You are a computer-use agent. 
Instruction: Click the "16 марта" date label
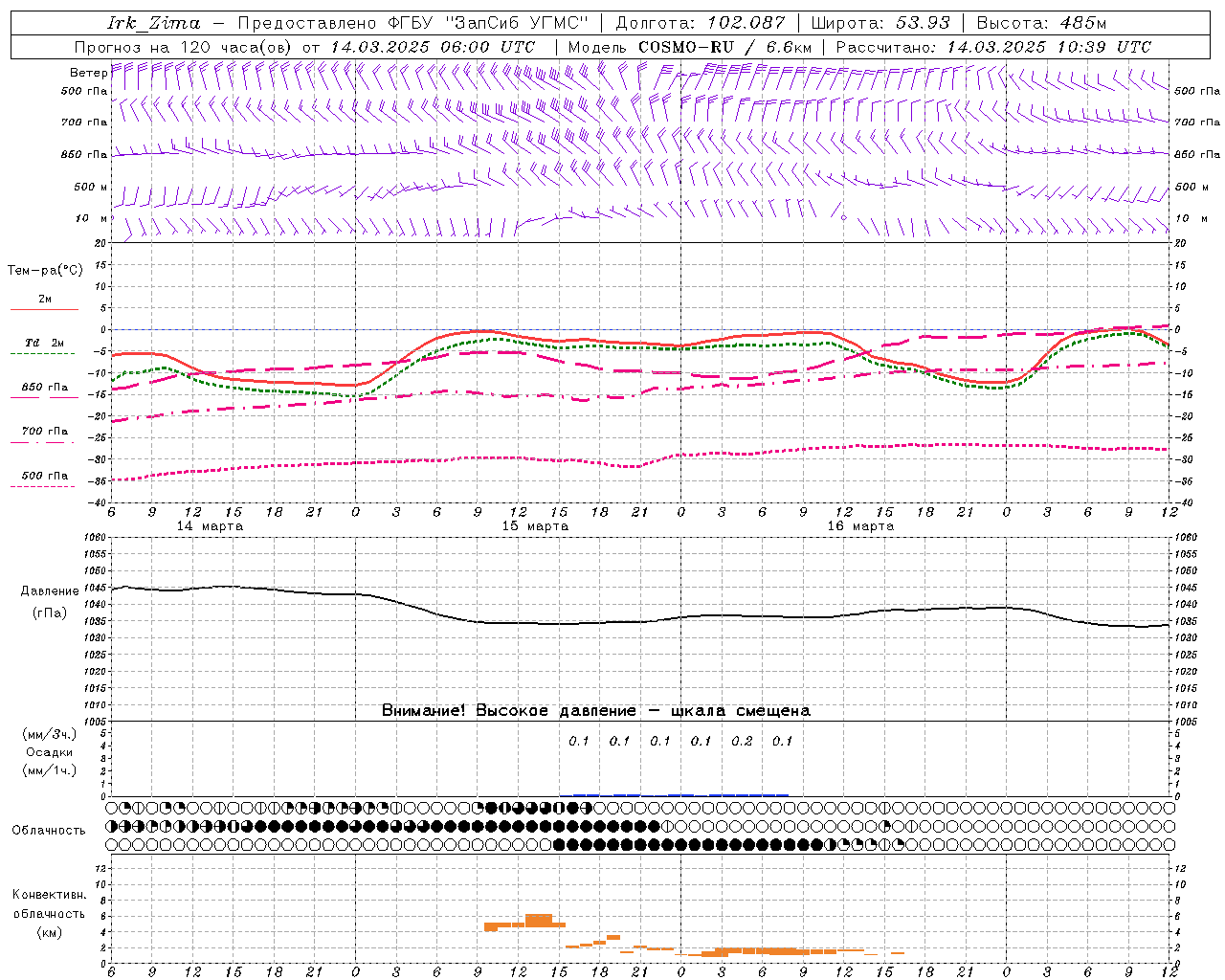860,526
